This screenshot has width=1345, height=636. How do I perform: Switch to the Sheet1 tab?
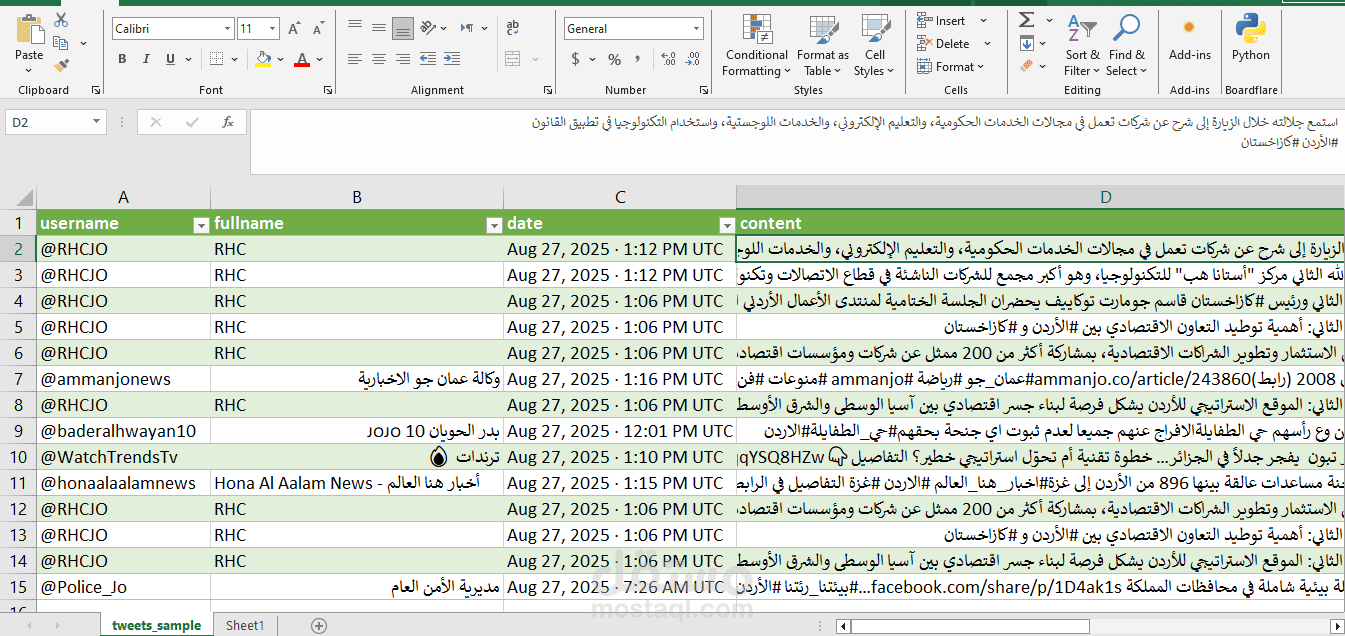click(x=245, y=626)
